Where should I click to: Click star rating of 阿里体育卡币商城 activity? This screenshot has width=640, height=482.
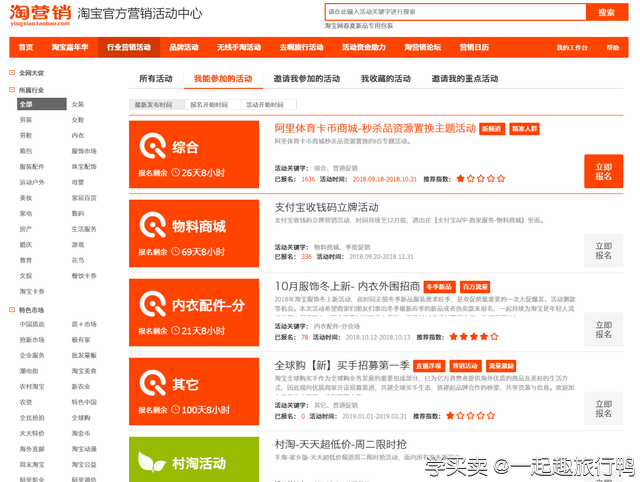coord(481,179)
